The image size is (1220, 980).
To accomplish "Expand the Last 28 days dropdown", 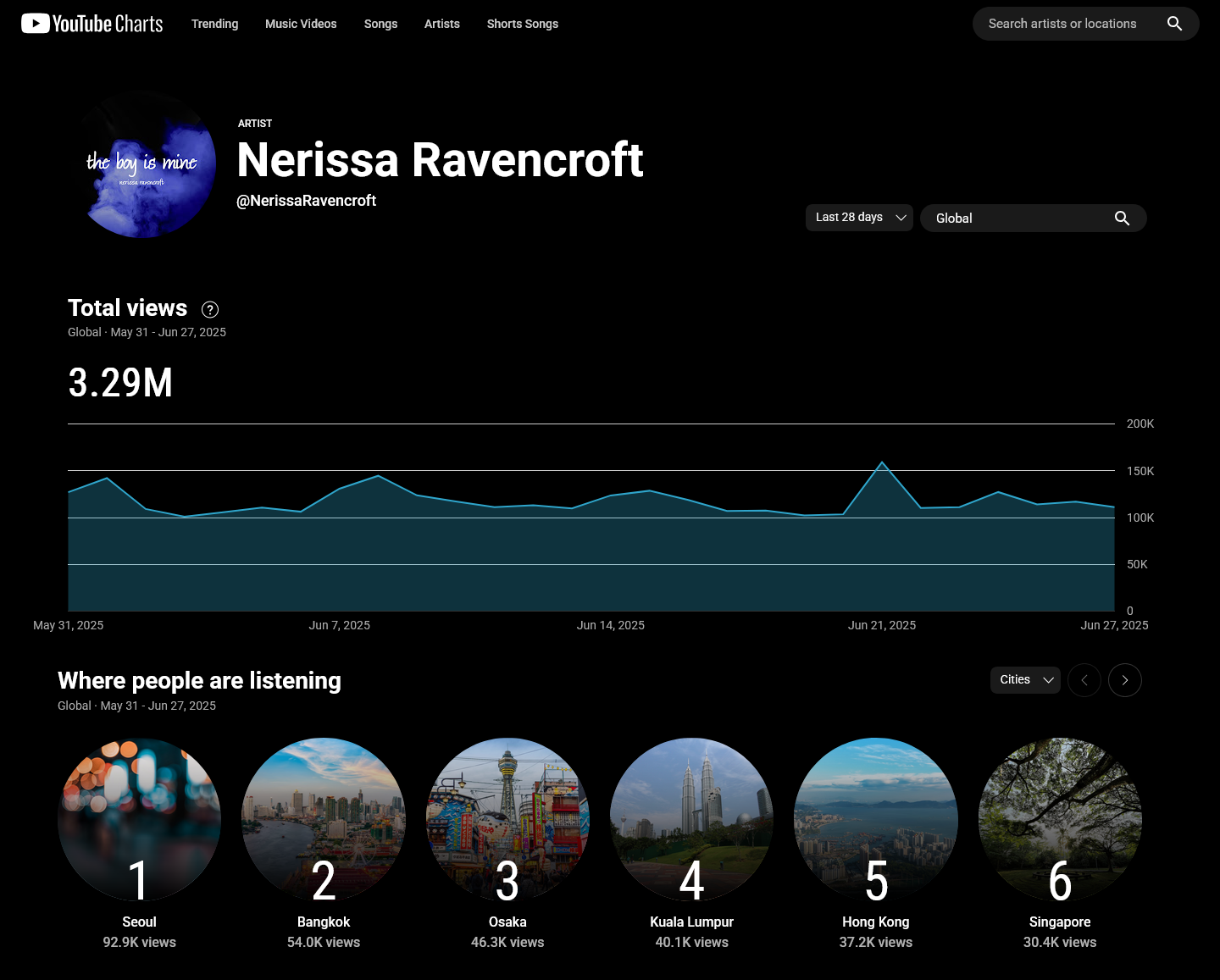I will (859, 218).
